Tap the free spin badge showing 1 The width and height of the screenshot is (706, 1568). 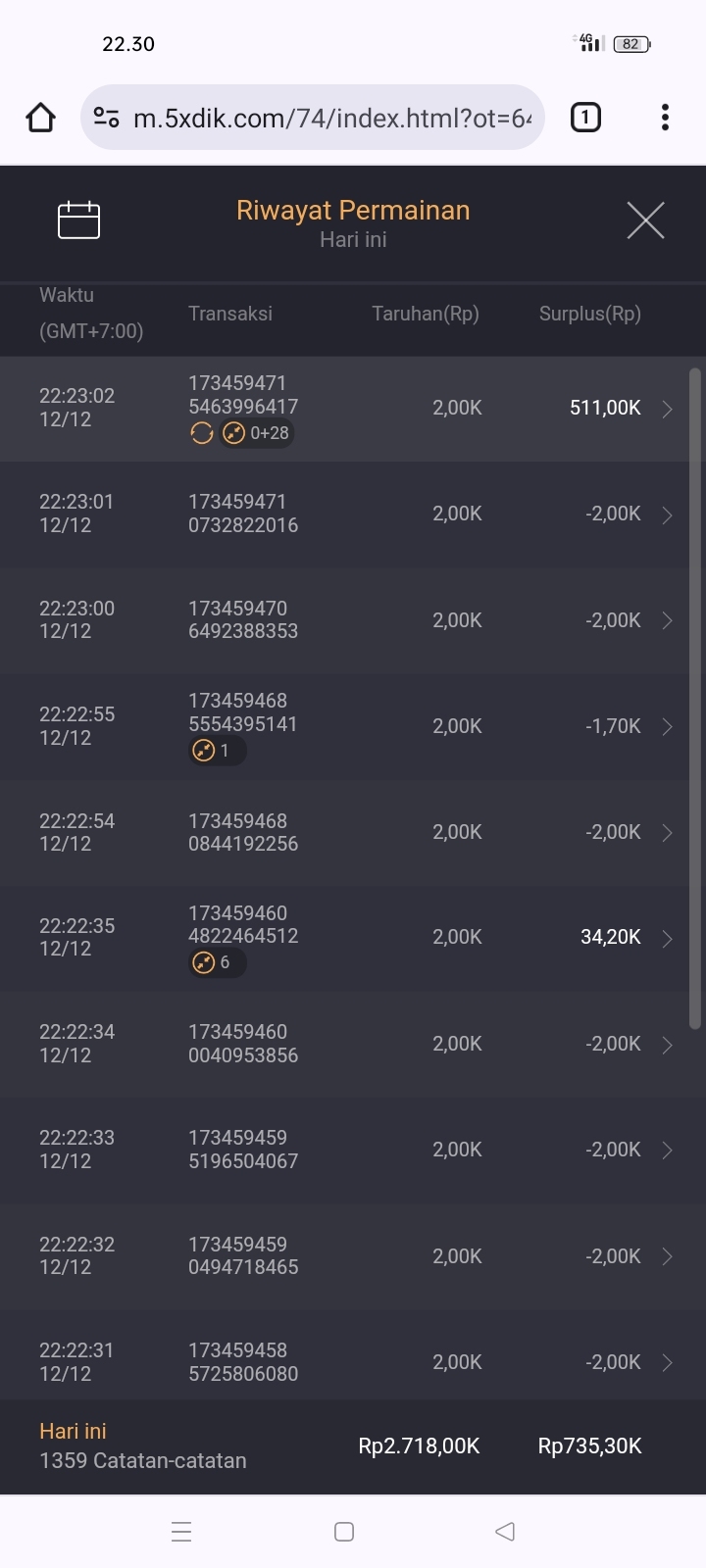[x=217, y=751]
